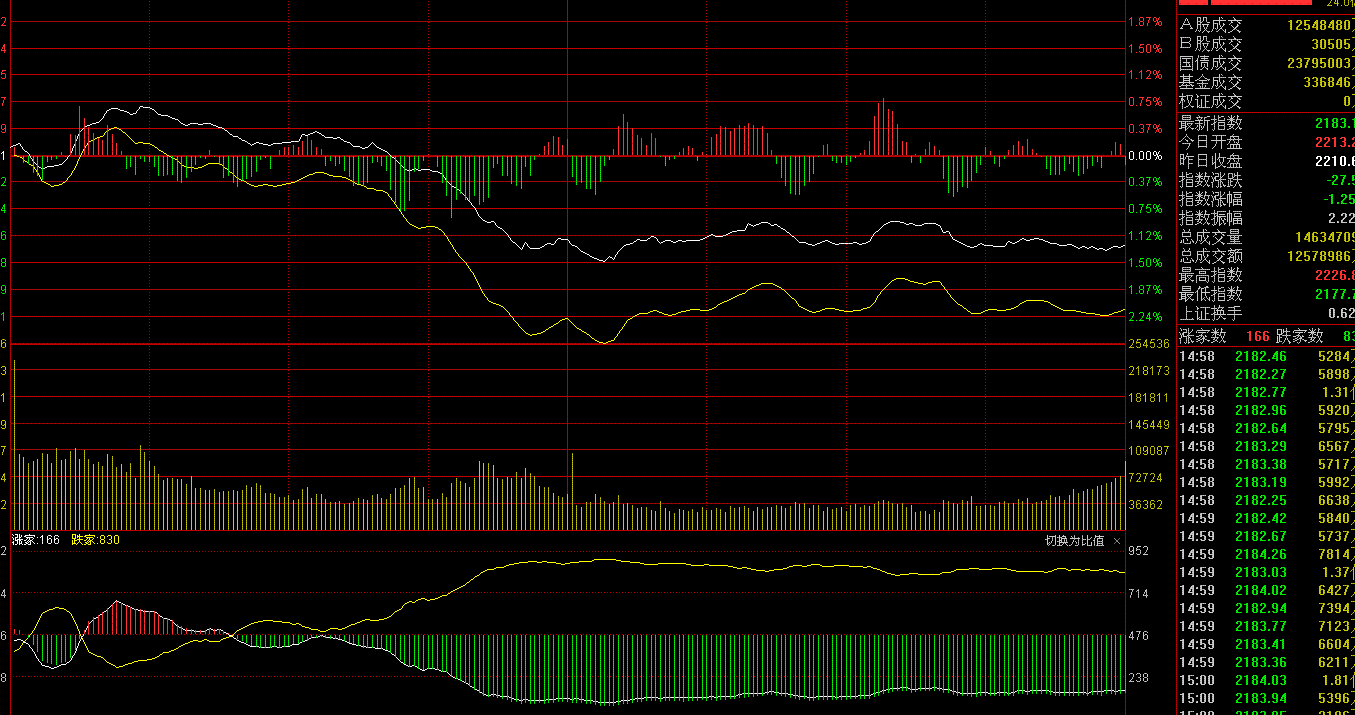Select the tick row priced 2182.27
Image resolution: width=1355 pixels, height=715 pixels.
[x=1267, y=374]
